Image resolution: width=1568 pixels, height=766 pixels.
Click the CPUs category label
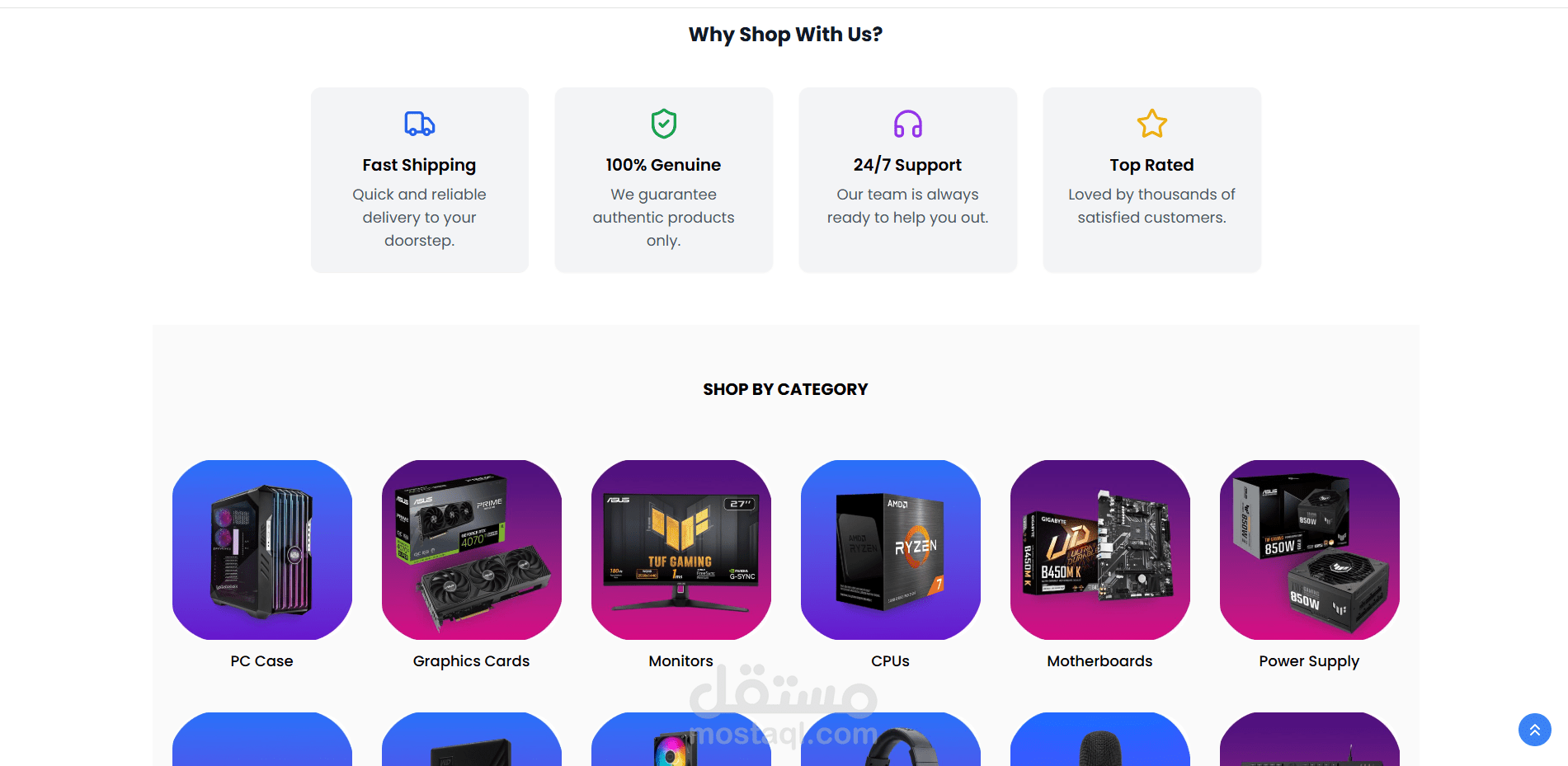coord(891,661)
